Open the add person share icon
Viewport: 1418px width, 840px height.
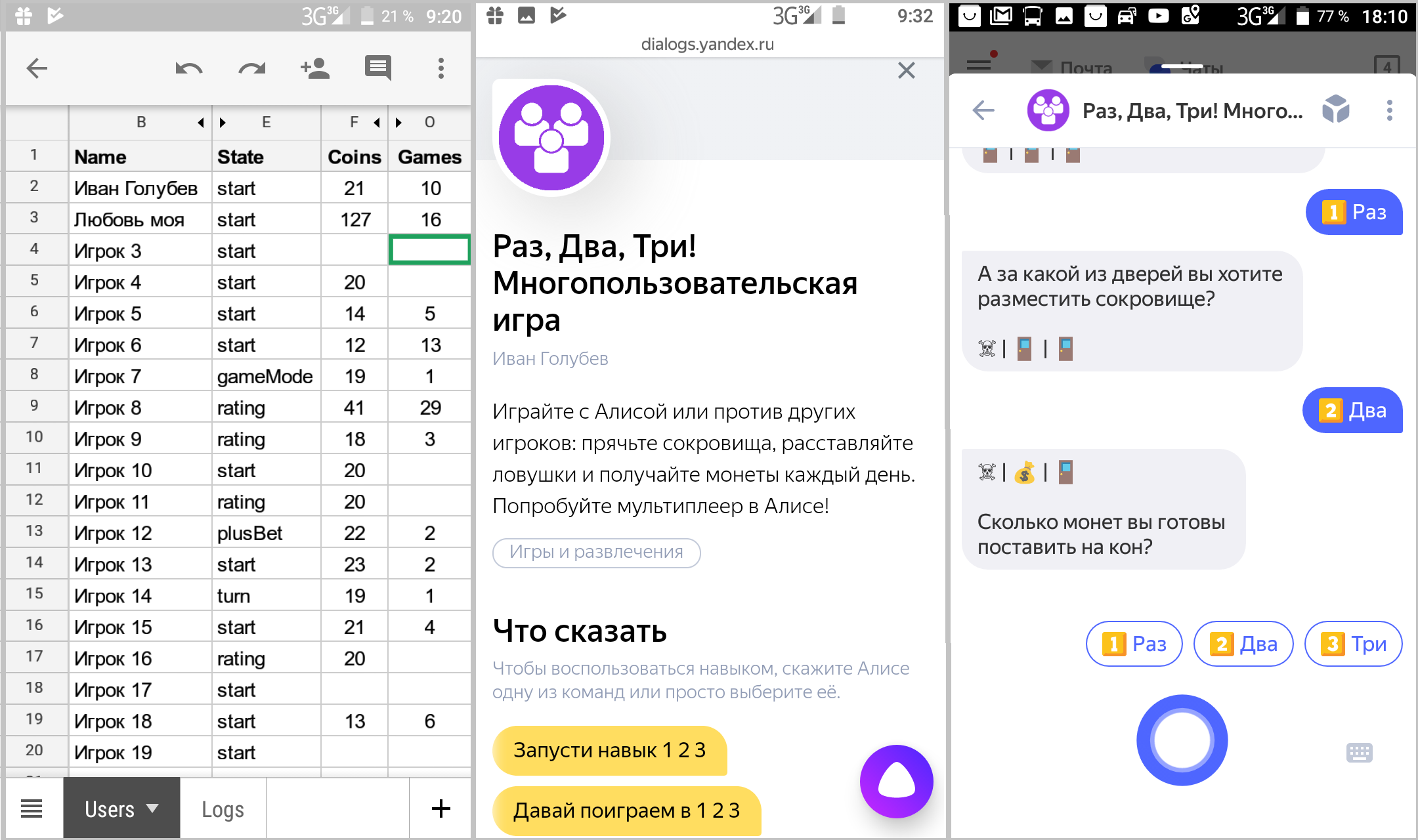[x=314, y=68]
